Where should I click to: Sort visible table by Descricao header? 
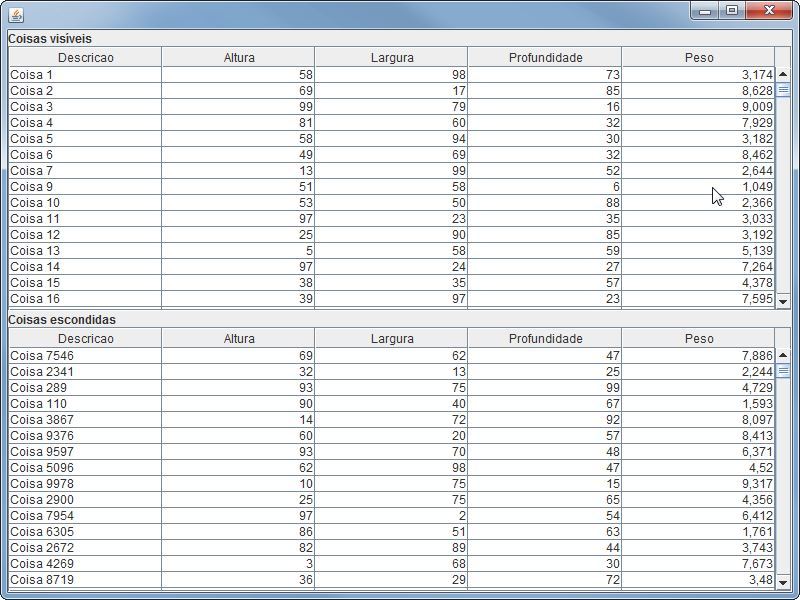tap(85, 57)
